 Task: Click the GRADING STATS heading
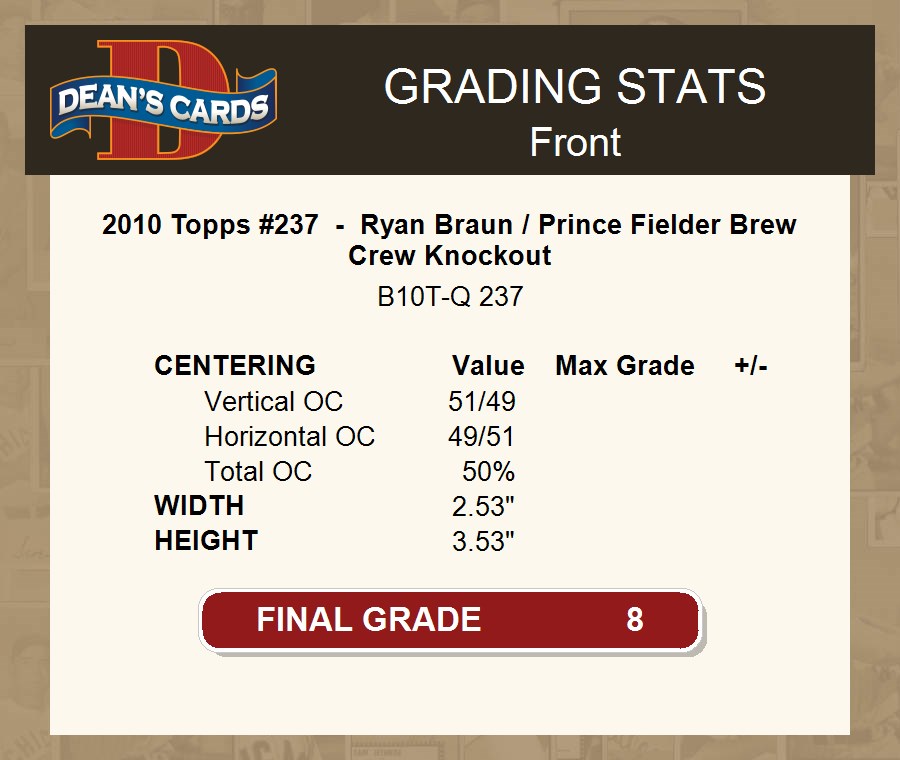point(575,87)
